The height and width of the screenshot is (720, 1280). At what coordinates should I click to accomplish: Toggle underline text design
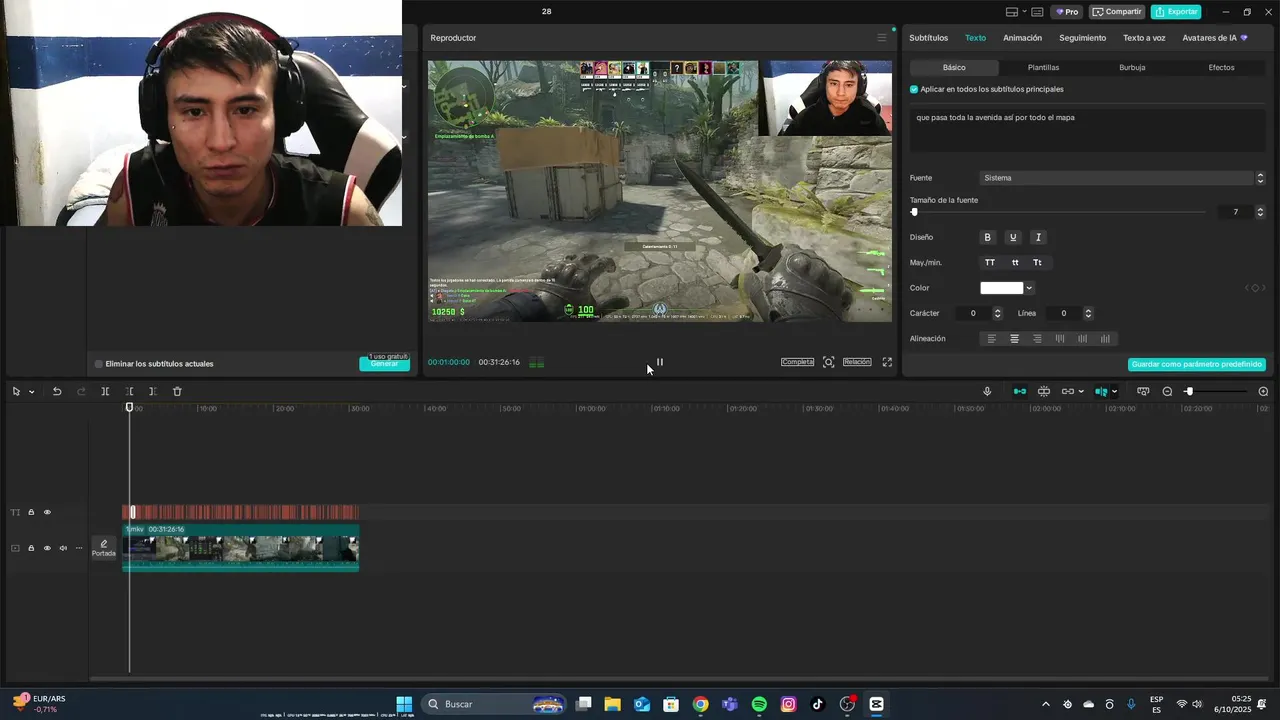pos(1013,238)
